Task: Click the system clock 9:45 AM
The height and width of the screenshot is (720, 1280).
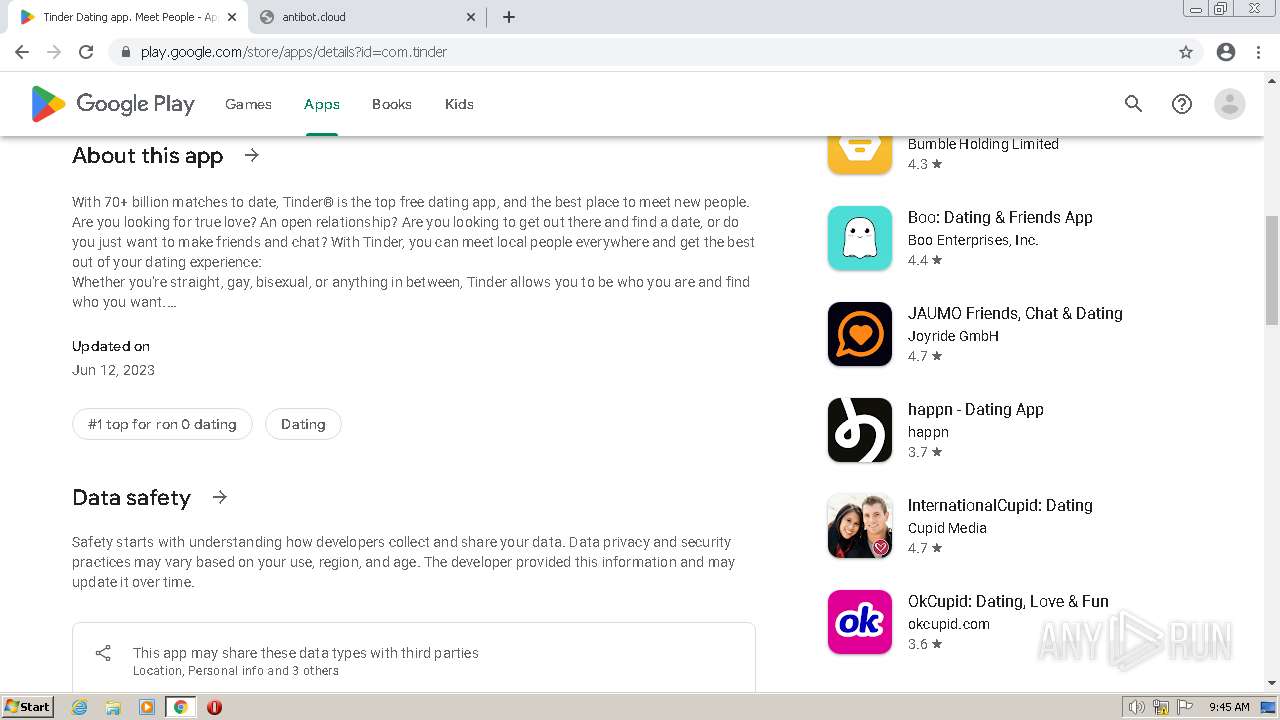Action: [1229, 707]
